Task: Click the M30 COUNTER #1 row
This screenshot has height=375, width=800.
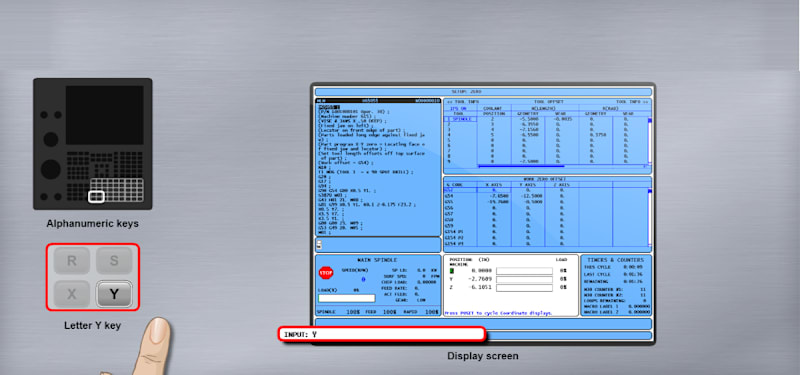Action: pyautogui.click(x=616, y=289)
